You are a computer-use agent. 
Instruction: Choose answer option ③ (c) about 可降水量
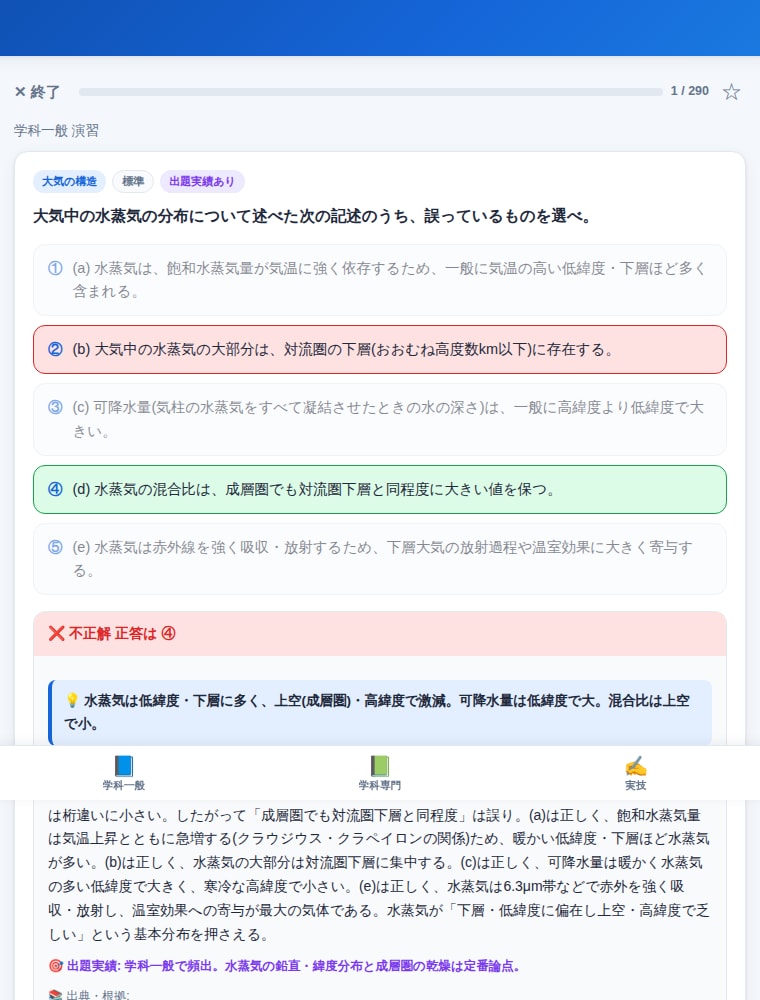379,419
